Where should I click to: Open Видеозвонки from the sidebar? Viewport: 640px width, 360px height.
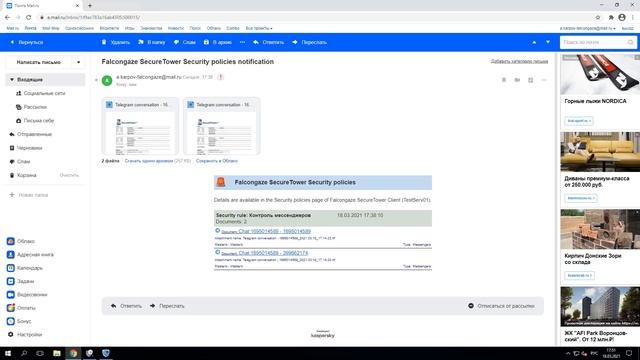pyautogui.click(x=27, y=295)
